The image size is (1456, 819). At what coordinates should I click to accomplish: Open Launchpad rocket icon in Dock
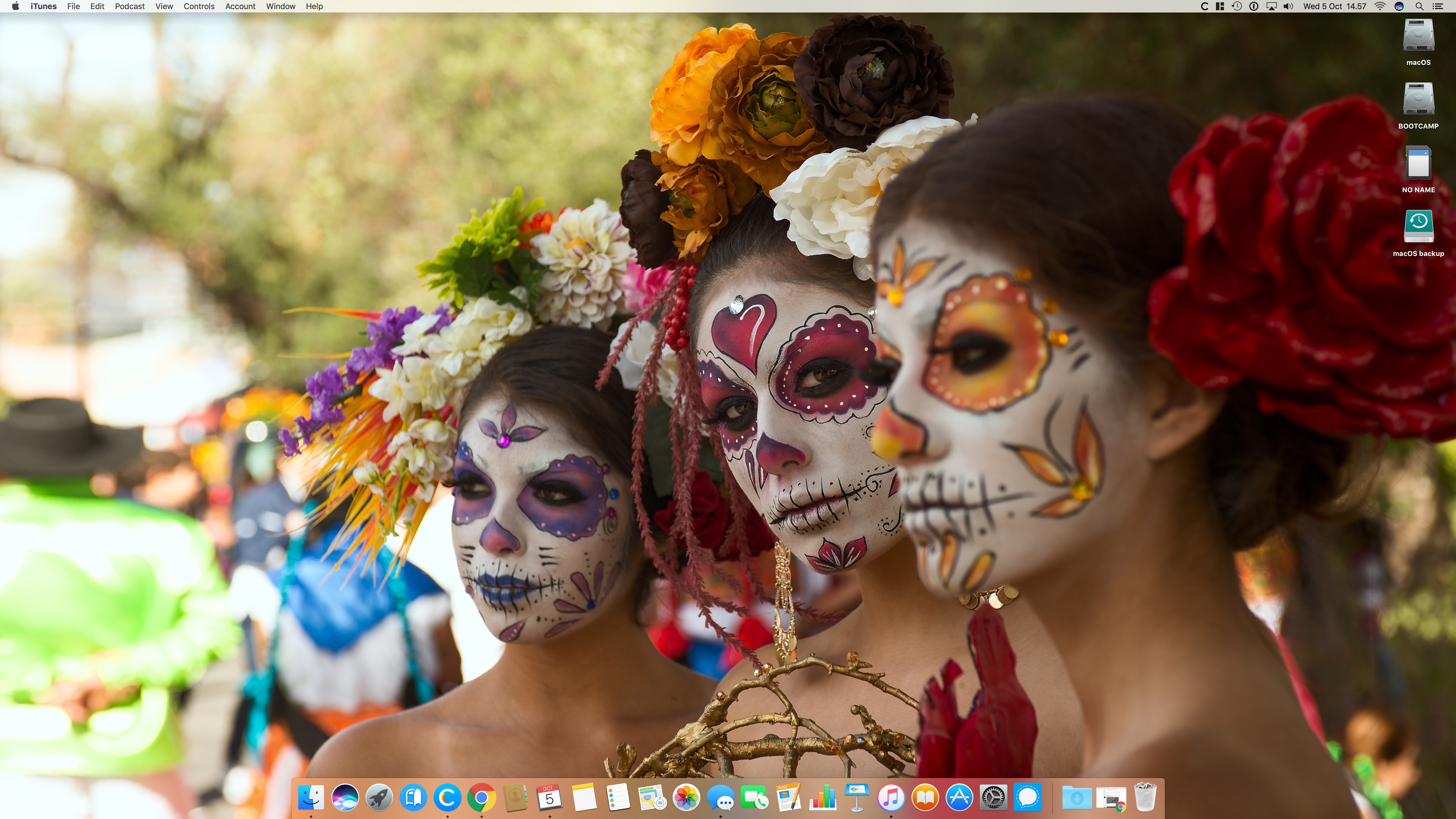pos(379,797)
